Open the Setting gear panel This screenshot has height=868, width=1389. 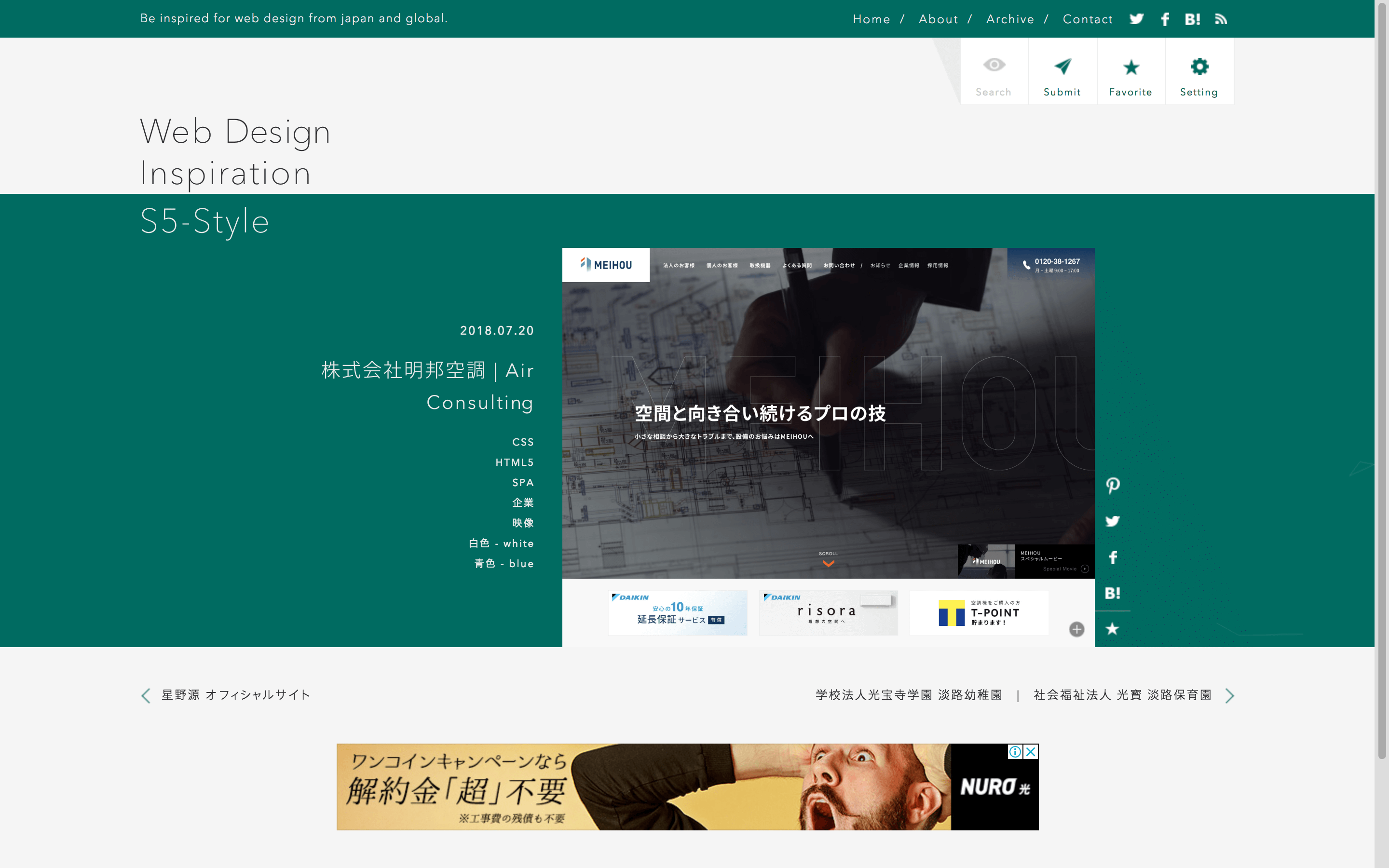(1199, 71)
